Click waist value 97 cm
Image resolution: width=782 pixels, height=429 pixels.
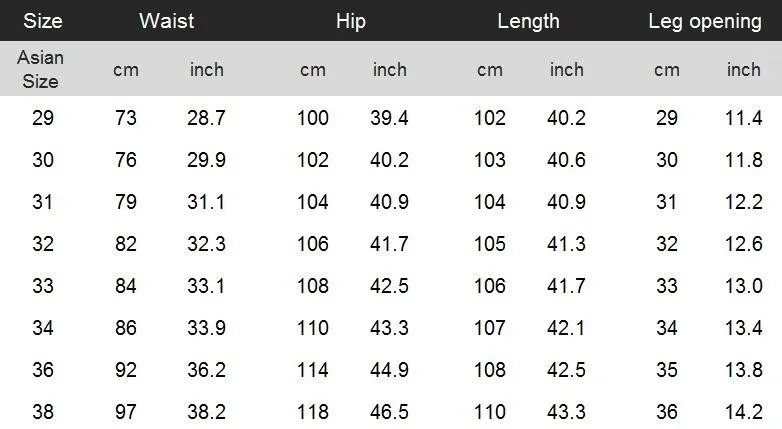point(125,412)
